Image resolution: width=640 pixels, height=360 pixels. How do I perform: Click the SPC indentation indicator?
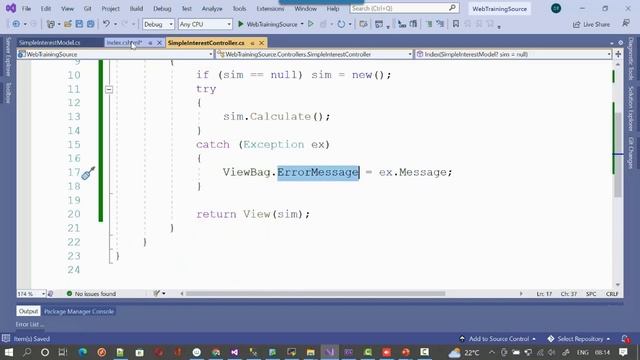pyautogui.click(x=591, y=294)
